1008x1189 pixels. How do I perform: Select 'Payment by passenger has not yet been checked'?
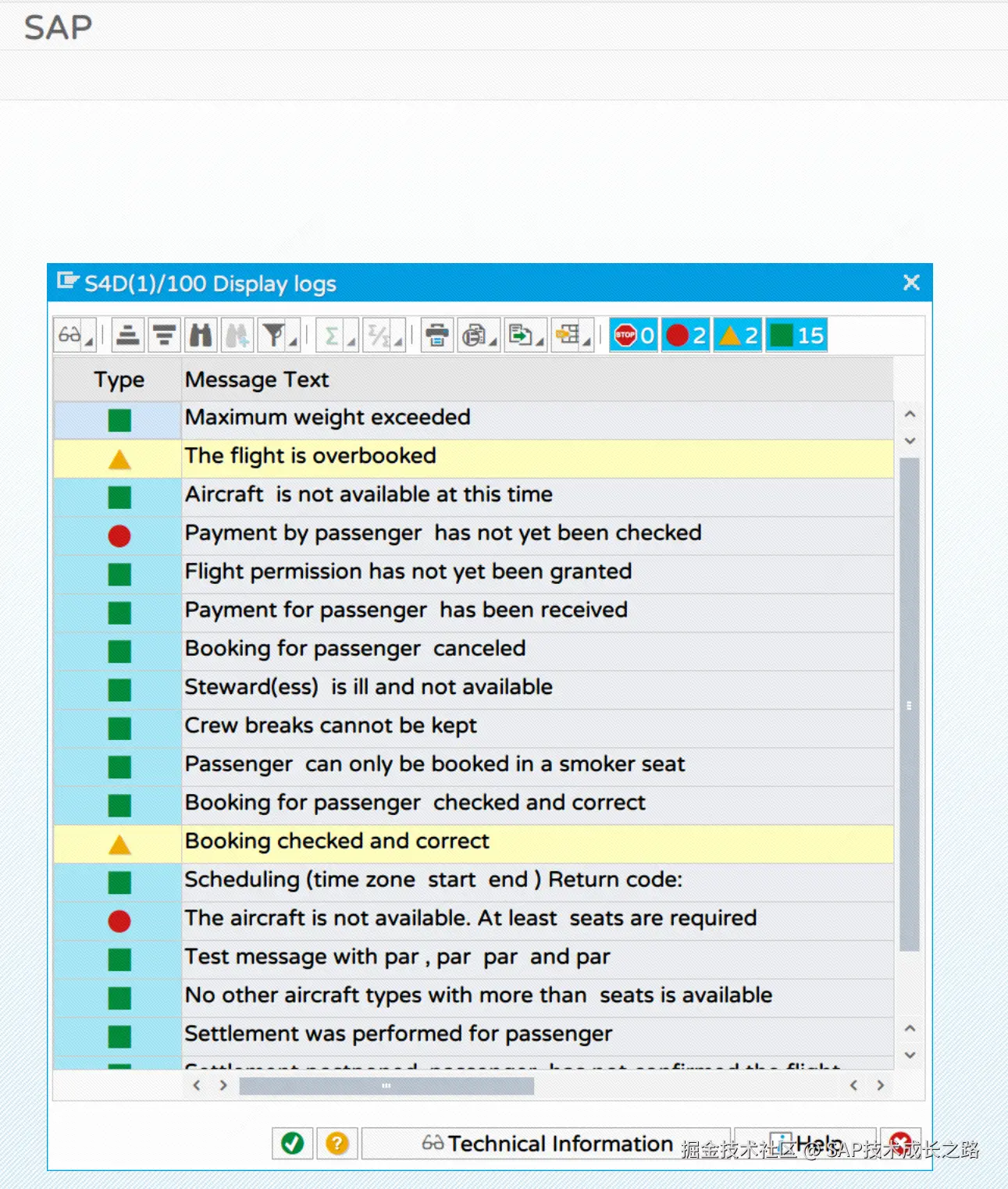click(x=443, y=533)
